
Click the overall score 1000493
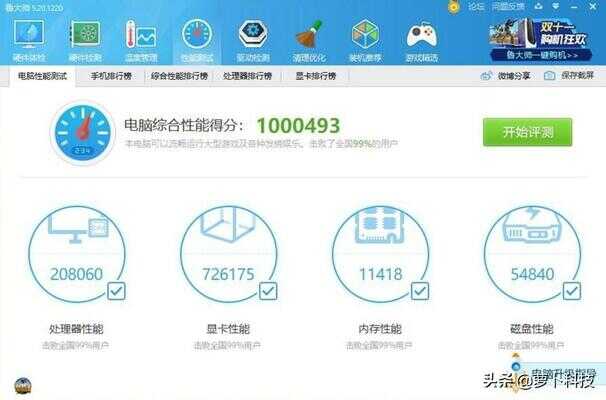tap(298, 126)
